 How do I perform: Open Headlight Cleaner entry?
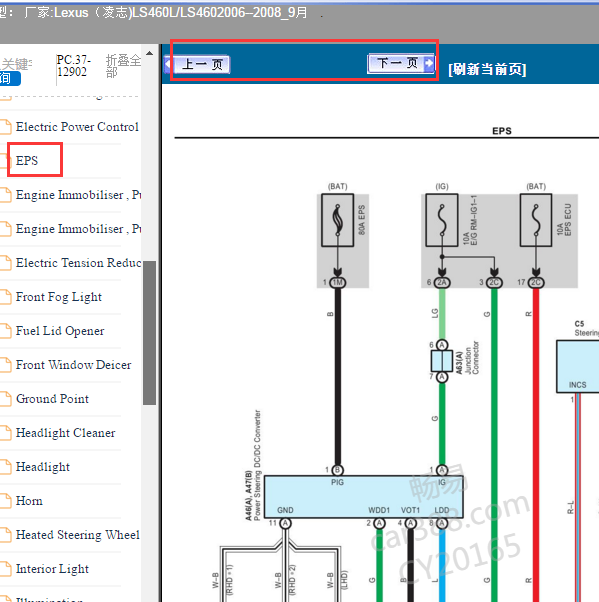coord(65,433)
